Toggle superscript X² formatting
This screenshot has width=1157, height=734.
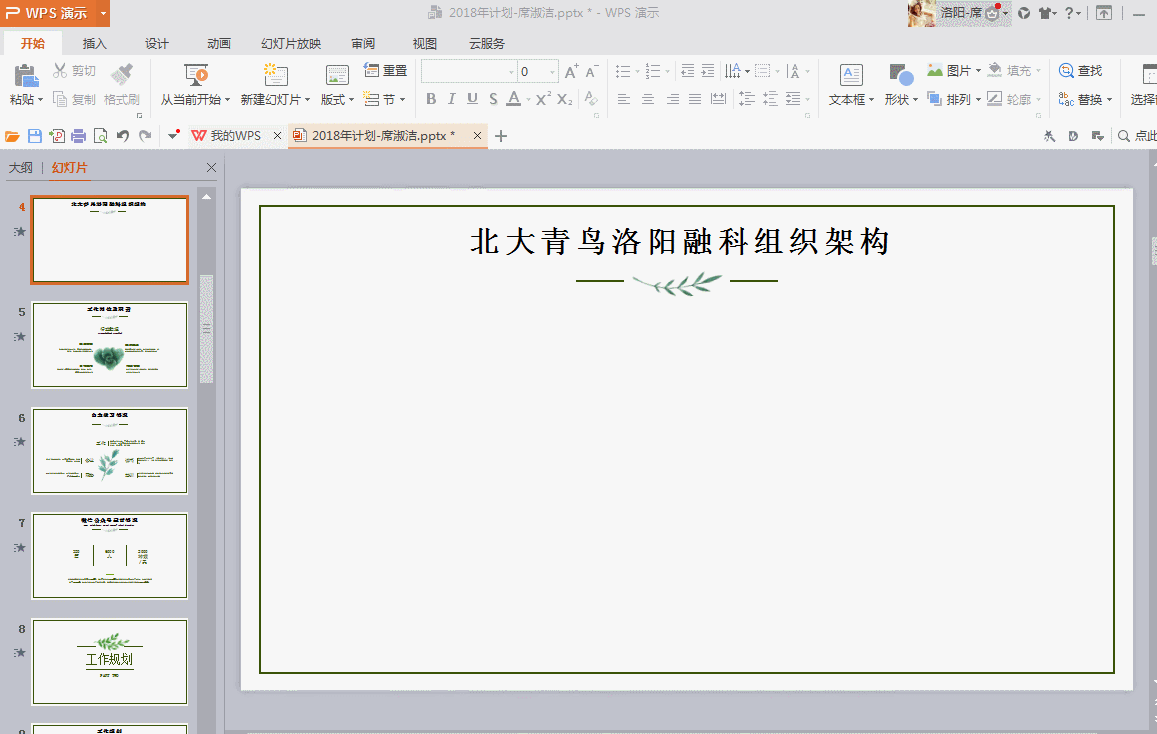pyautogui.click(x=543, y=99)
